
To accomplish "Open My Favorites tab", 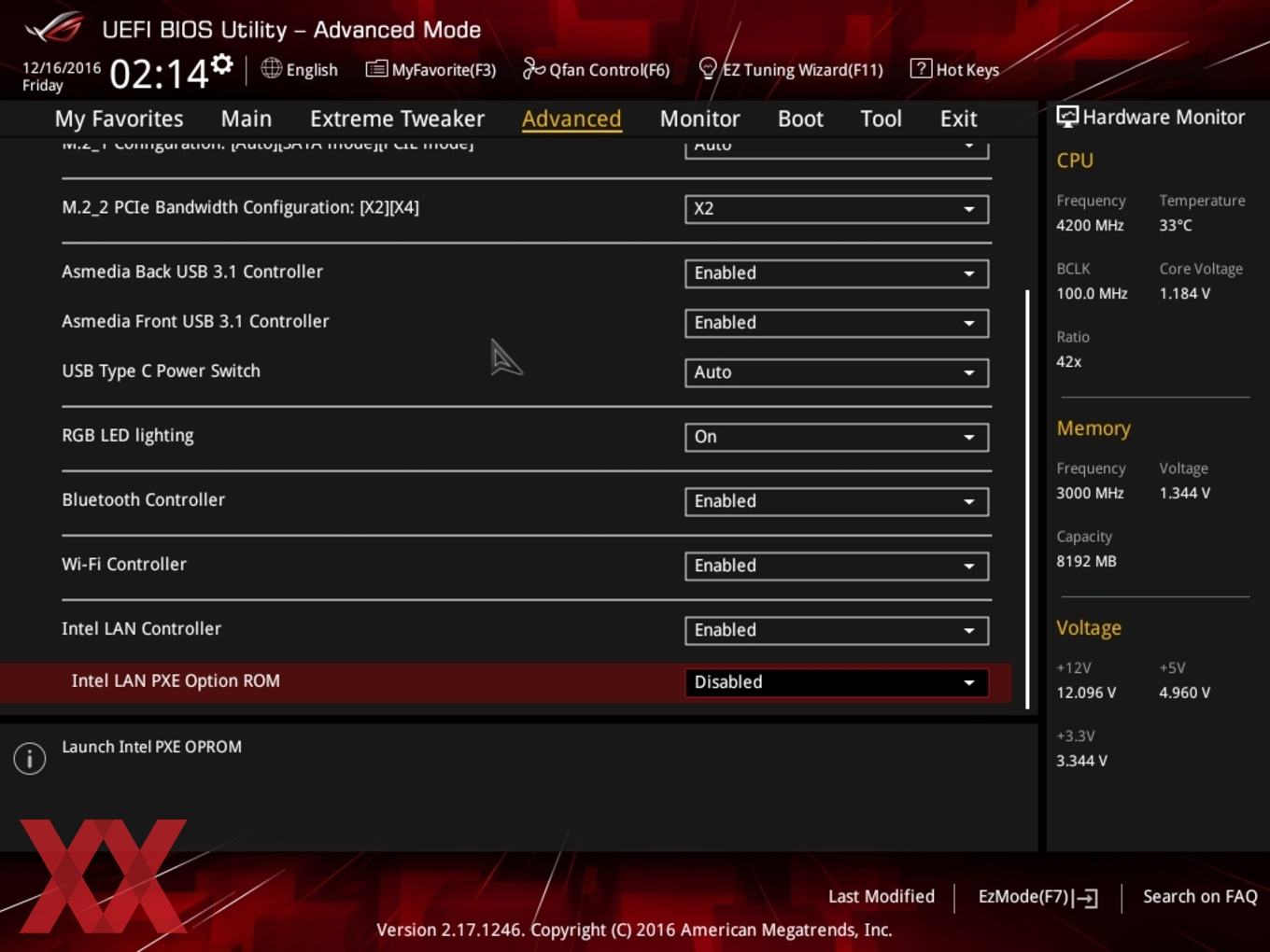I will click(x=119, y=119).
